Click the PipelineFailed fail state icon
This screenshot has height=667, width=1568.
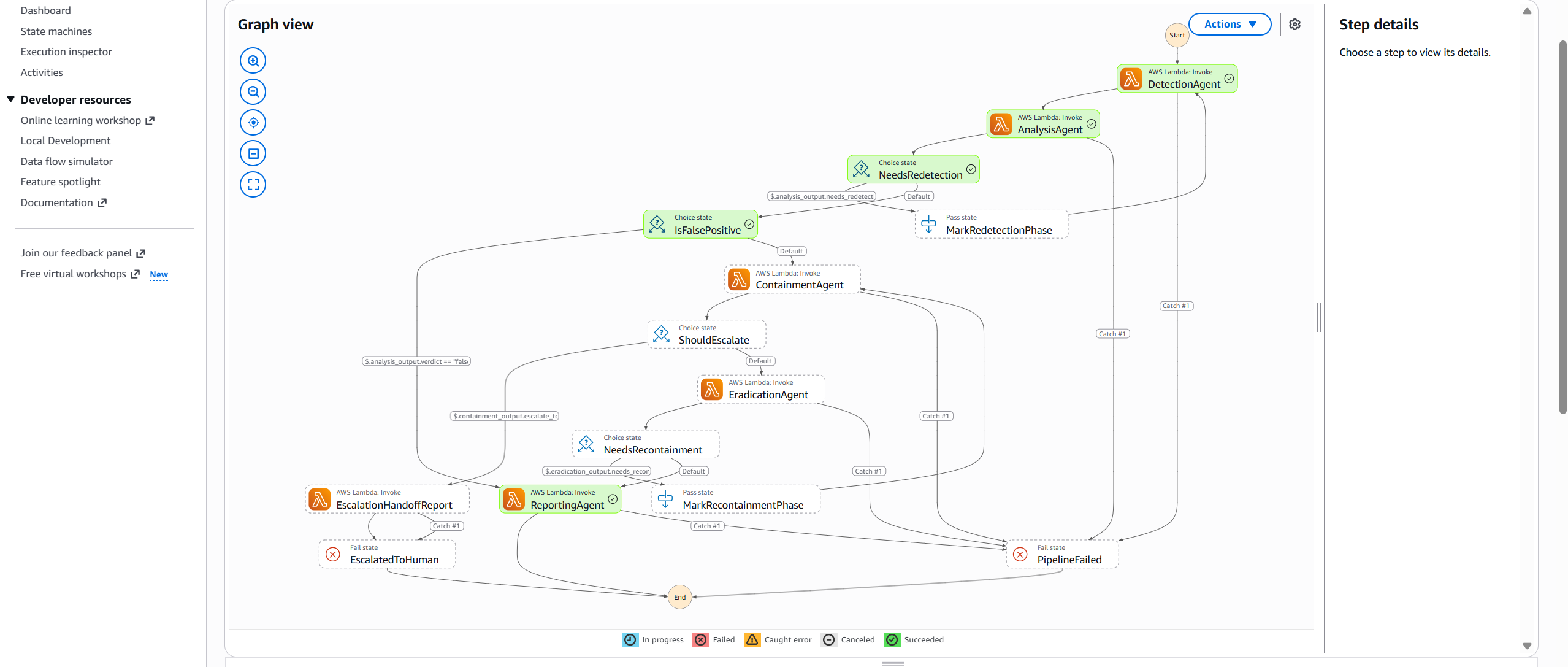click(x=1020, y=554)
